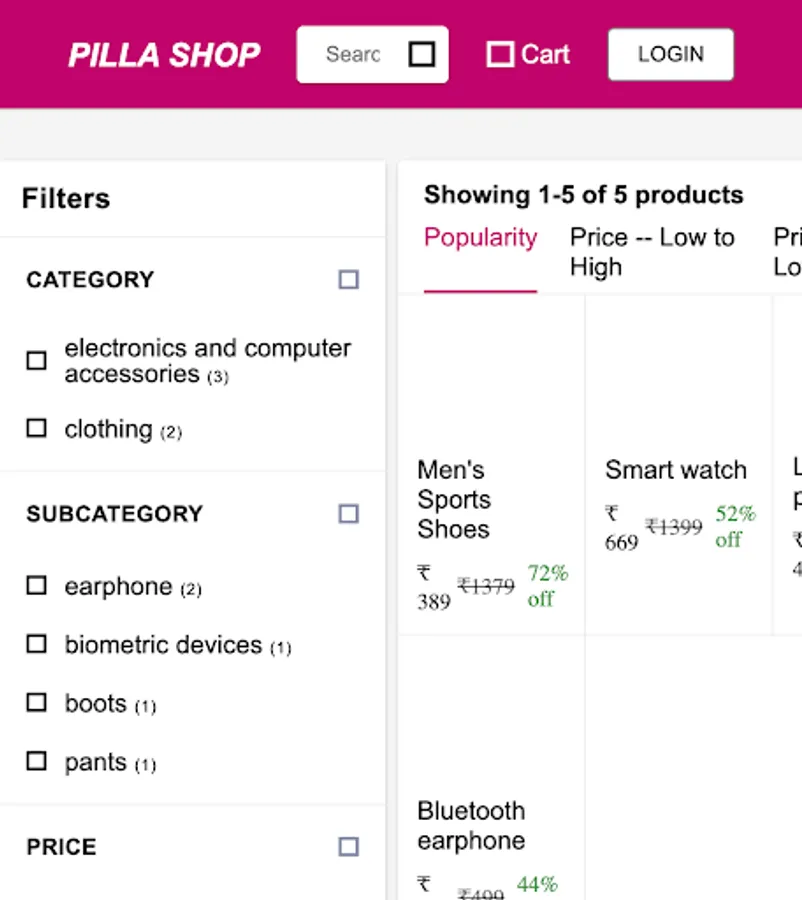Tick the biometric devices checkbox

pos(37,644)
